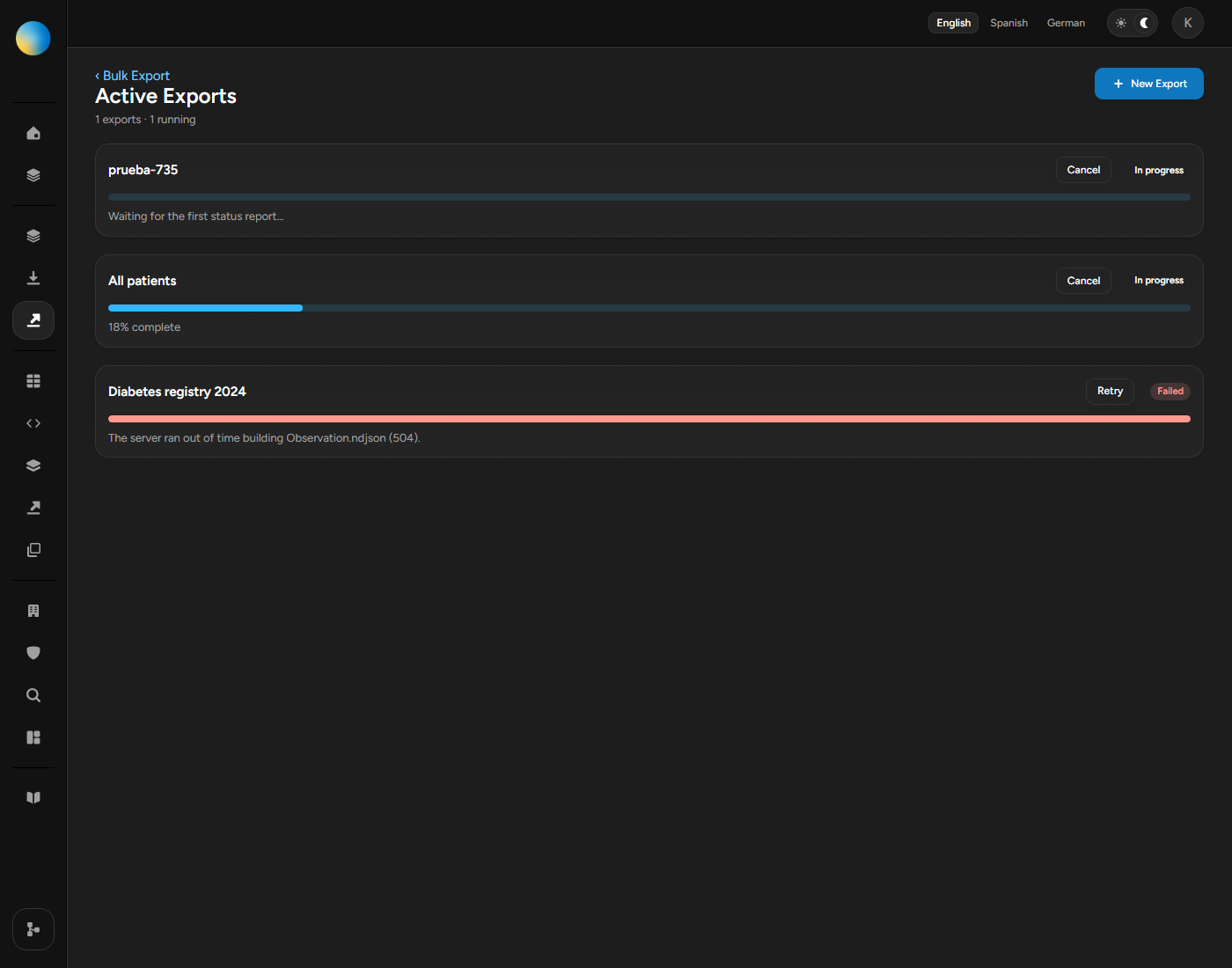The height and width of the screenshot is (968, 1232).
Task: Retry the Diabetes registry 2024 export
Action: [1110, 391]
